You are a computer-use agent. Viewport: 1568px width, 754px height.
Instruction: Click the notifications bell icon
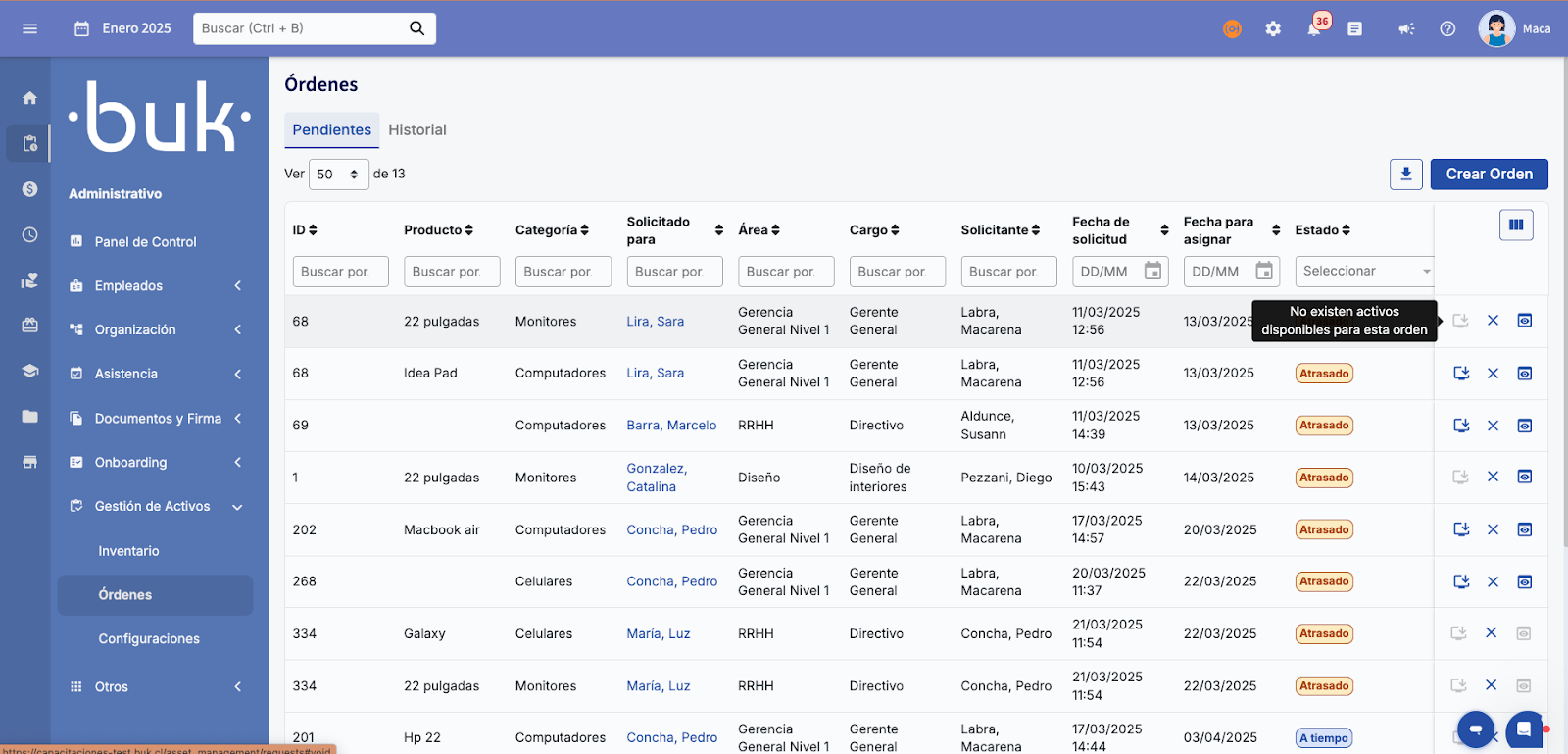[1313, 29]
